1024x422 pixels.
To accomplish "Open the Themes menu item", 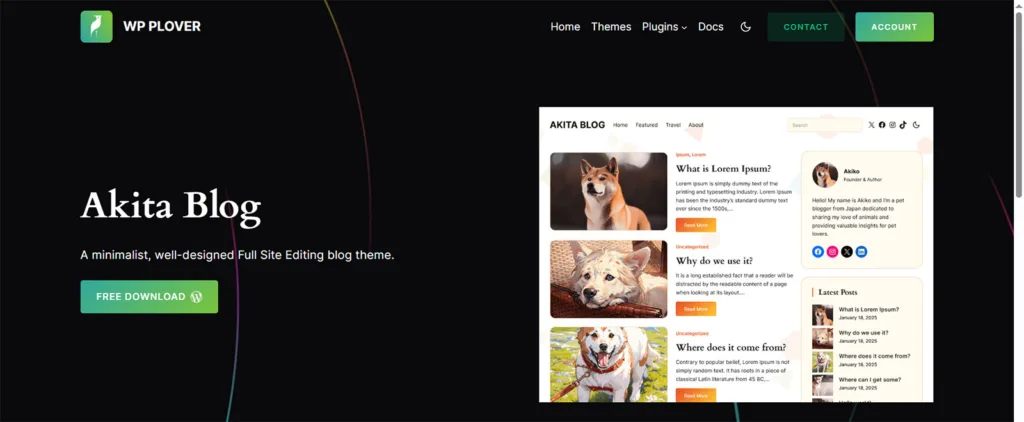I will coord(611,27).
